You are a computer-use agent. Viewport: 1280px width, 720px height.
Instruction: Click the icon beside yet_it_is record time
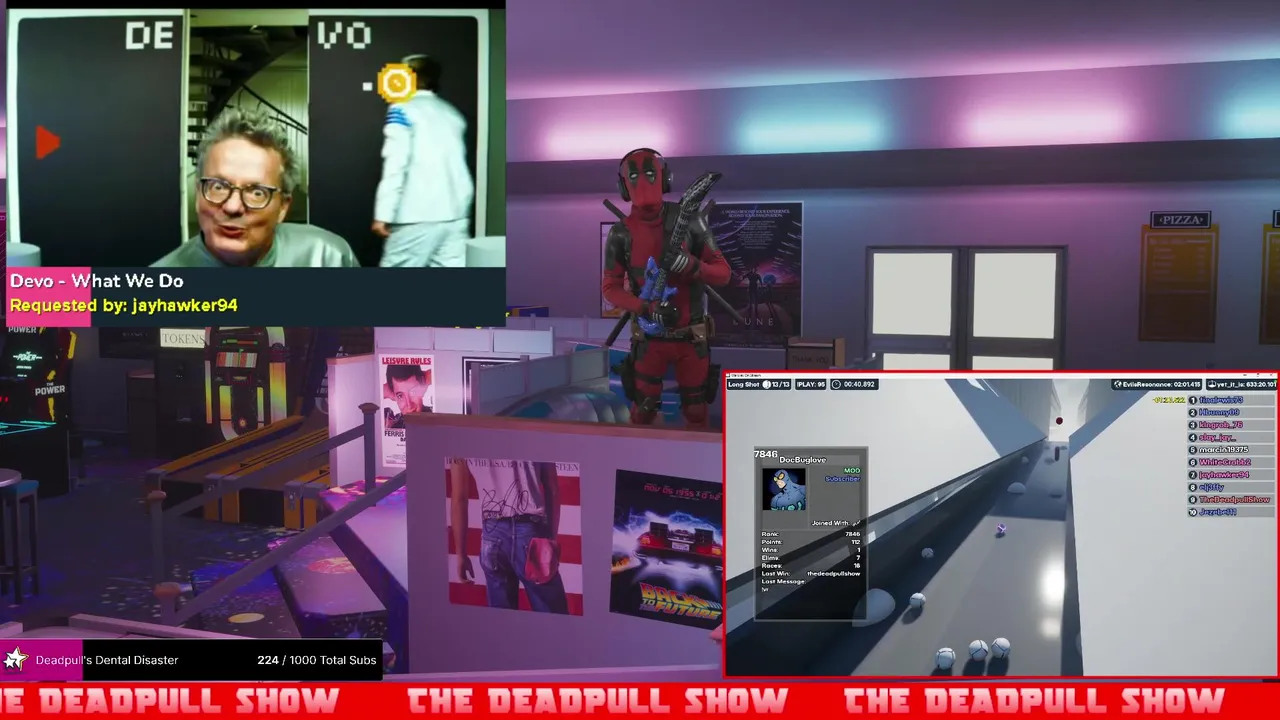(1210, 384)
